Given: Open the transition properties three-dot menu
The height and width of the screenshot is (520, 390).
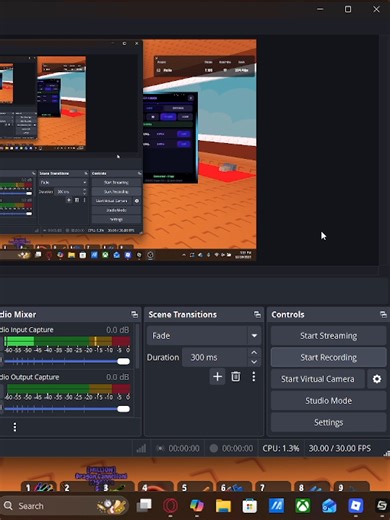Looking at the screenshot, I should coord(254,377).
